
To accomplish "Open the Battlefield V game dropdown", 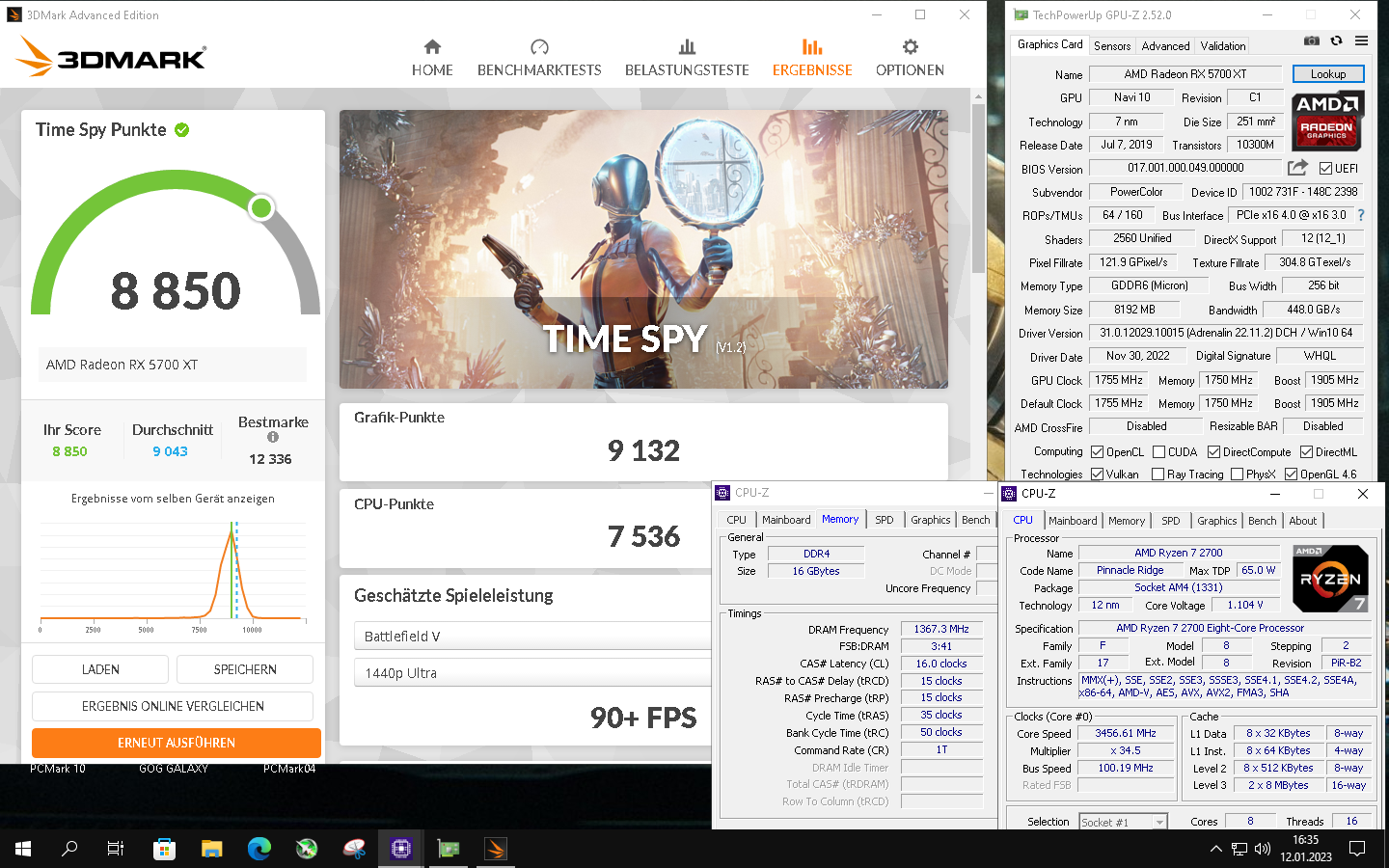I will pos(532,636).
